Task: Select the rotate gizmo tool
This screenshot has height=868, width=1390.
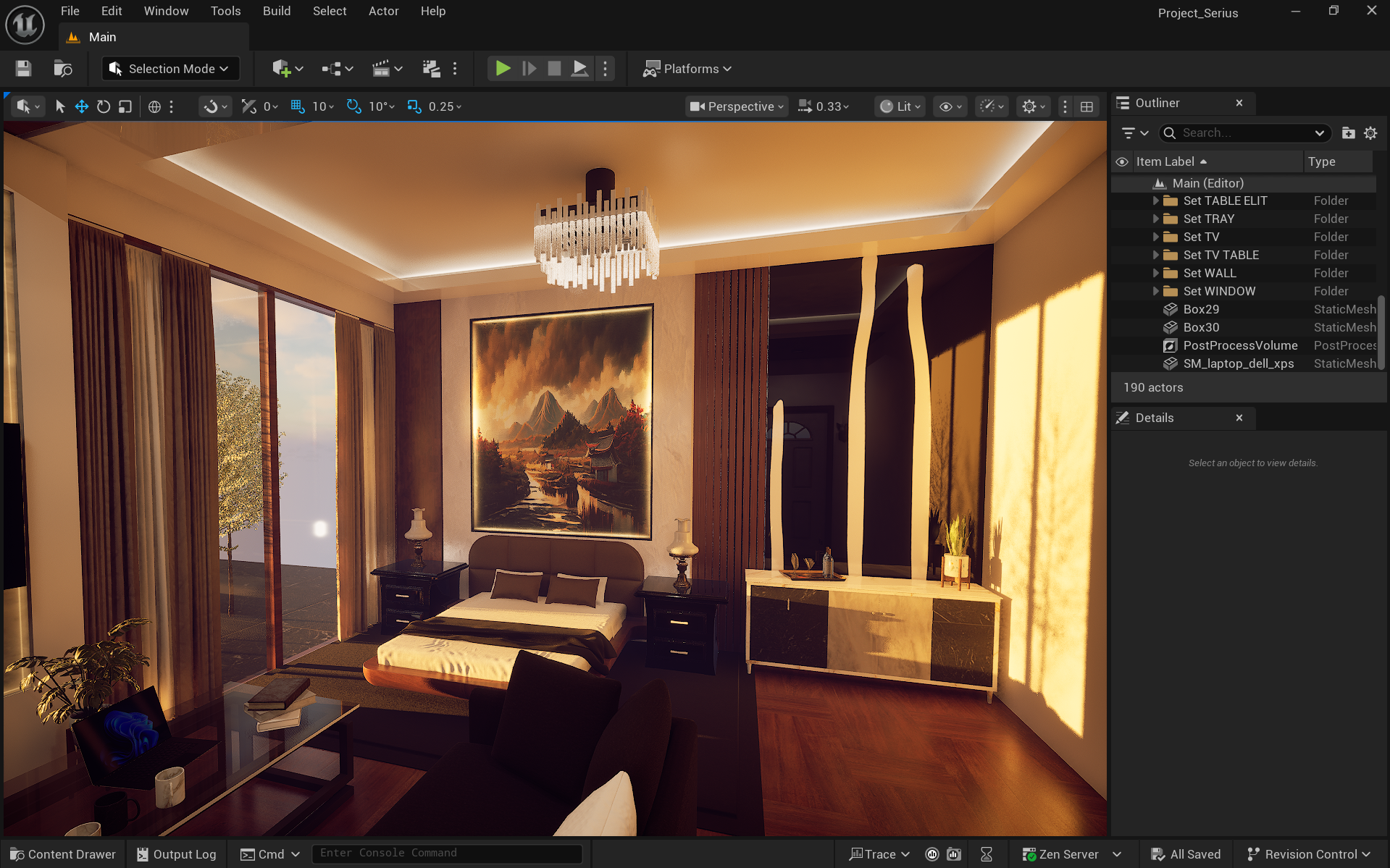Action: (104, 106)
